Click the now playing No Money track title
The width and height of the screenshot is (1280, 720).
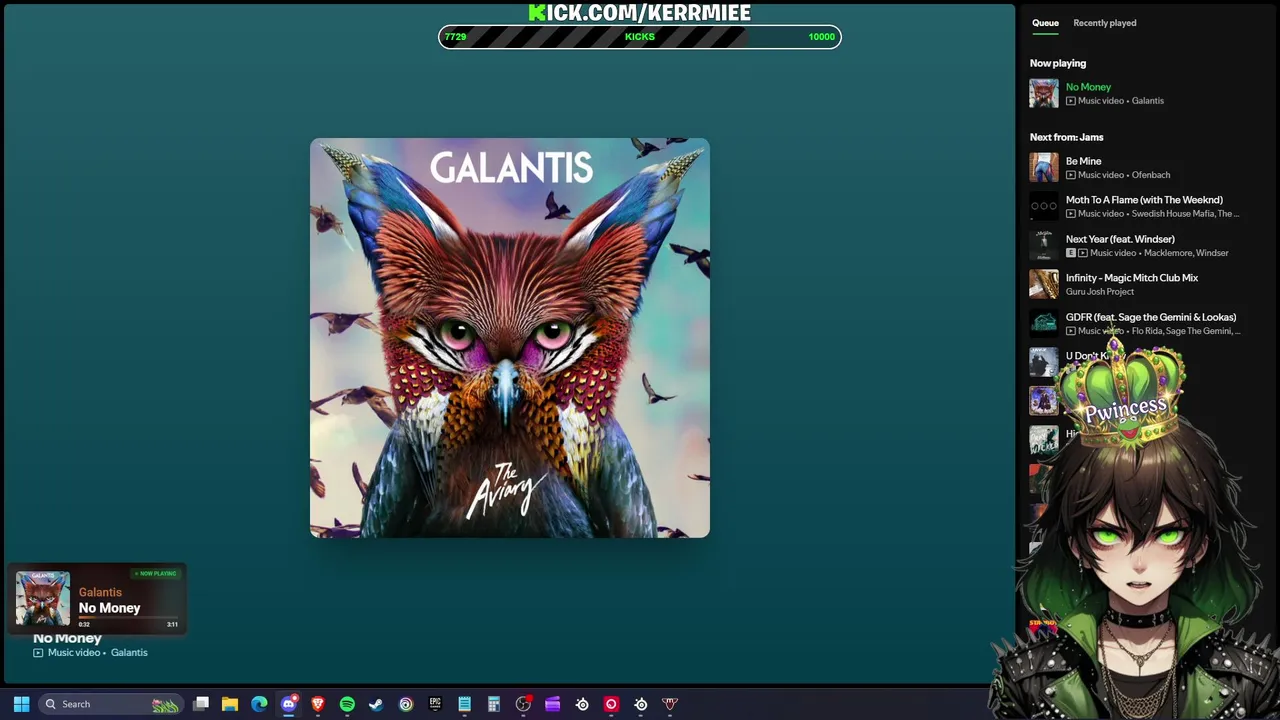tap(1088, 87)
